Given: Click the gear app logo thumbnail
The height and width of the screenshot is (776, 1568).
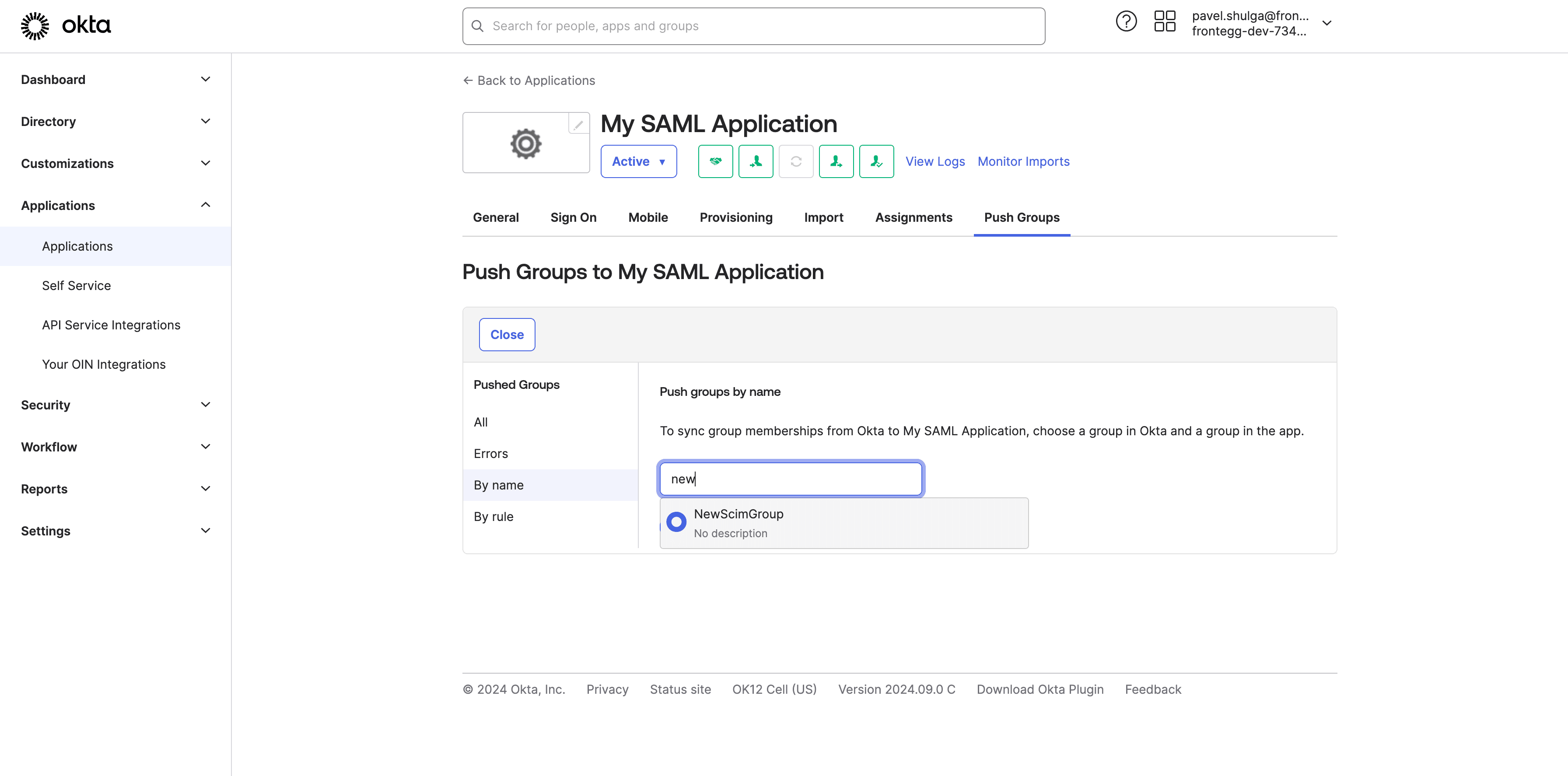Looking at the screenshot, I should 526,143.
